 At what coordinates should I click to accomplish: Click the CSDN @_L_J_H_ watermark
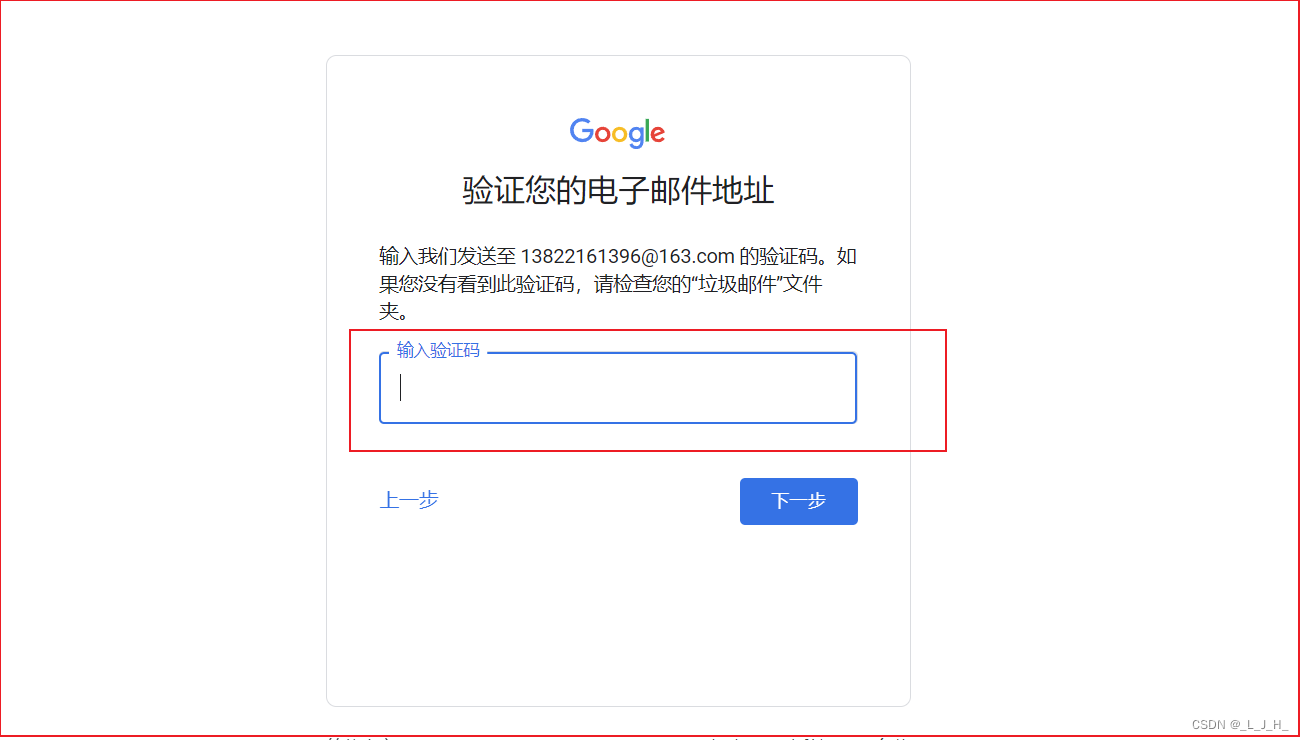[x=1240, y=725]
